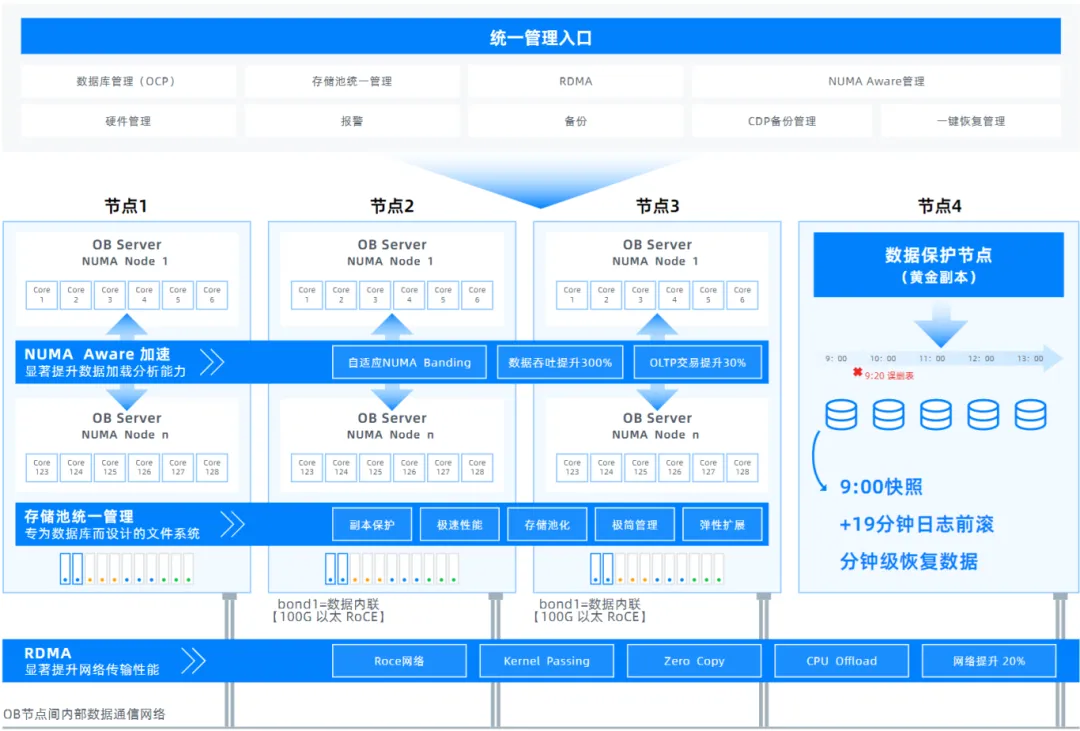
Task: Open the 一键恢复管理 entry
Action: pos(970,121)
